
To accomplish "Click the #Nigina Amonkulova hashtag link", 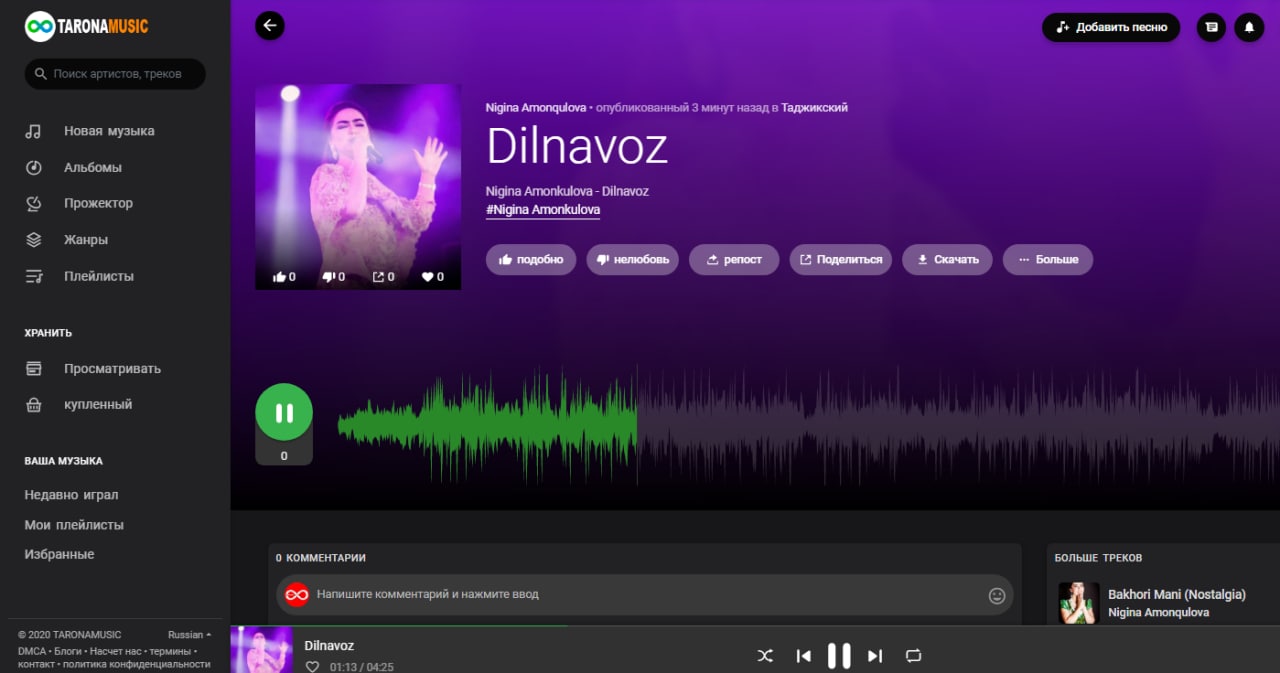I will tap(543, 210).
